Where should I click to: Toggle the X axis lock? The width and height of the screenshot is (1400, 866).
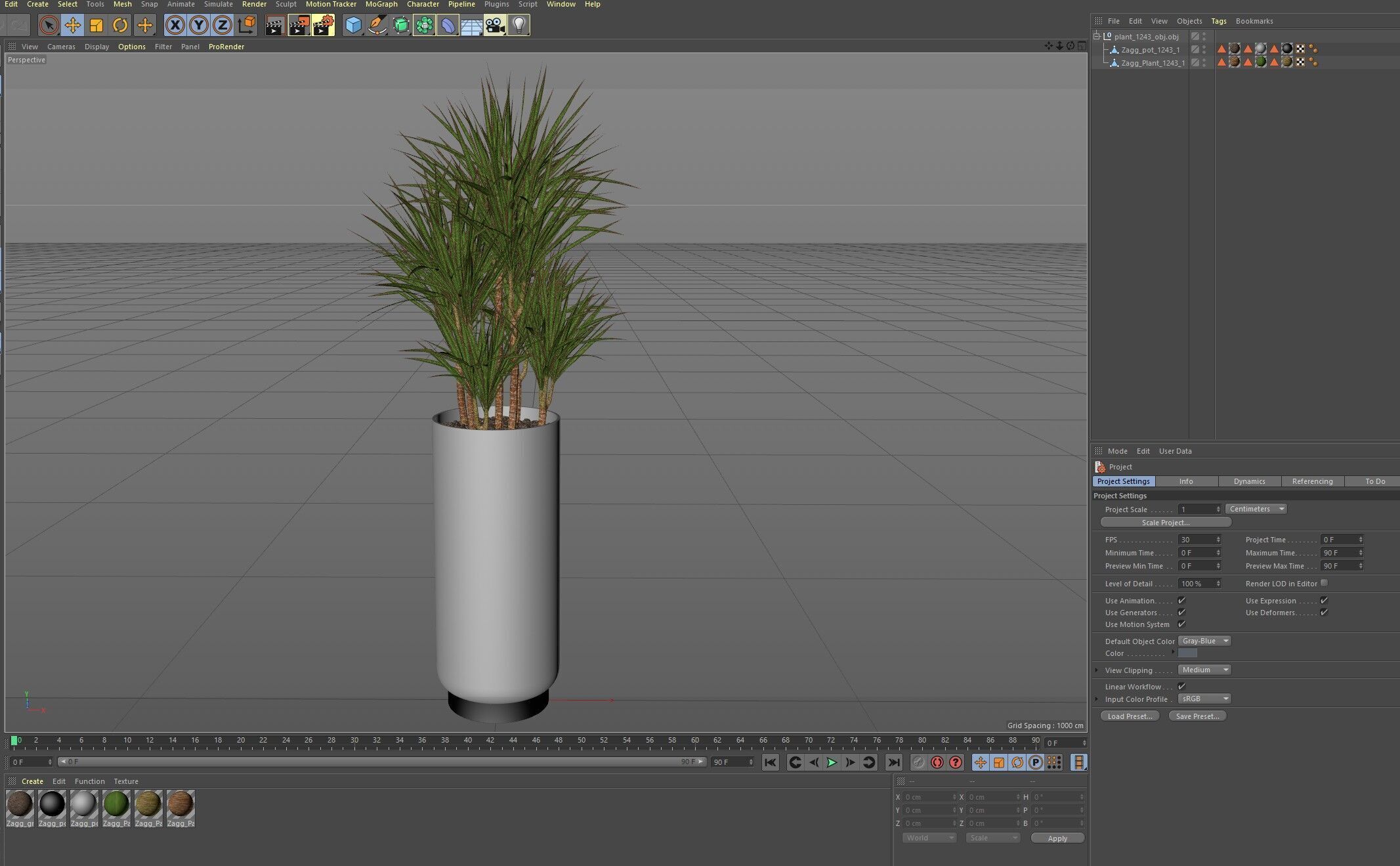[175, 26]
